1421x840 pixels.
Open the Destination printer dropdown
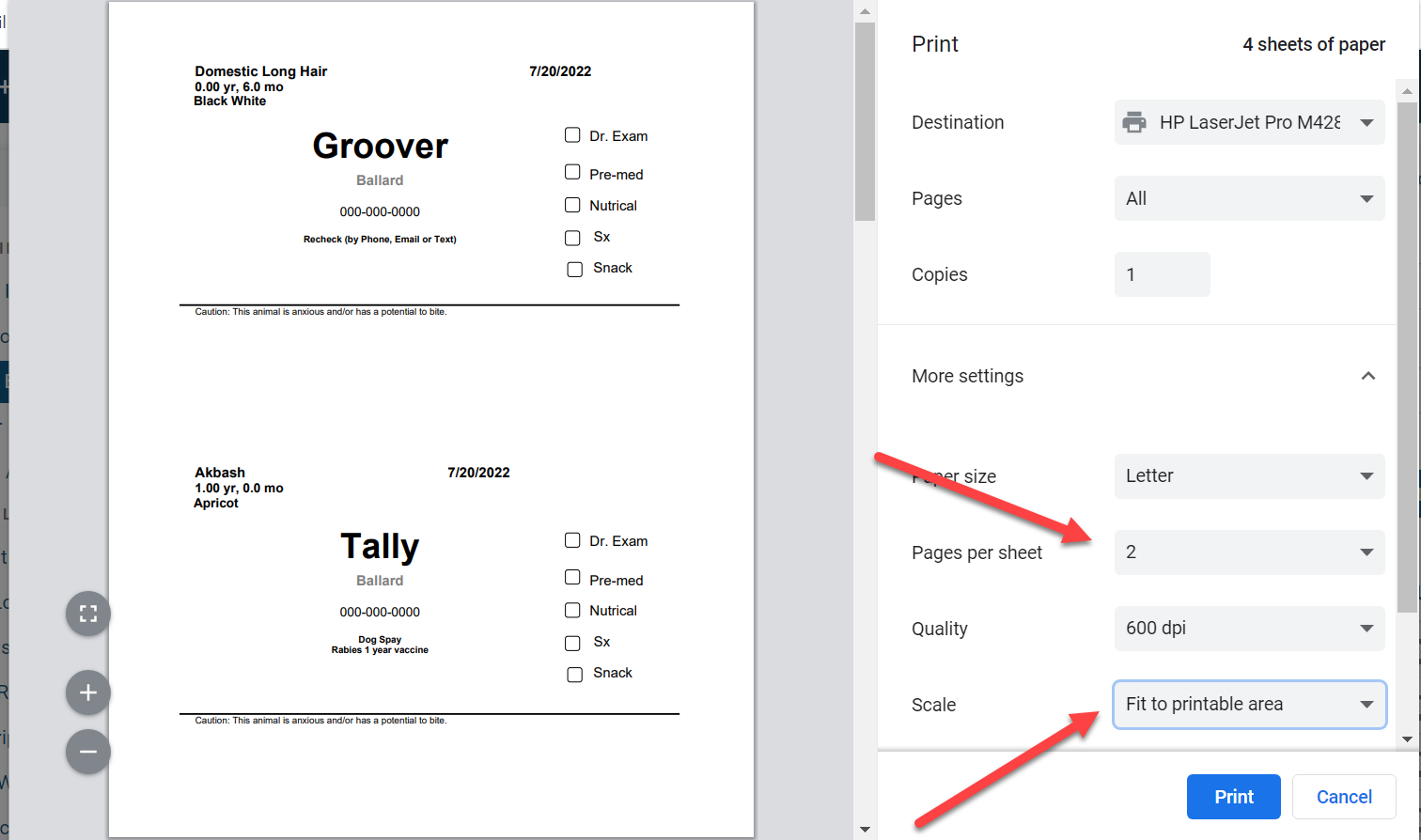pyautogui.click(x=1249, y=122)
